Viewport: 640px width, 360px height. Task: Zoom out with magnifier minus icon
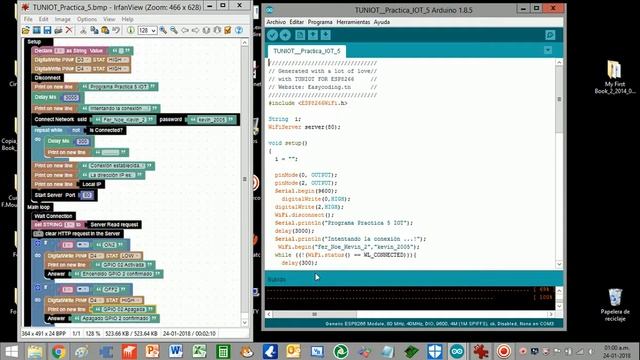point(174,30)
